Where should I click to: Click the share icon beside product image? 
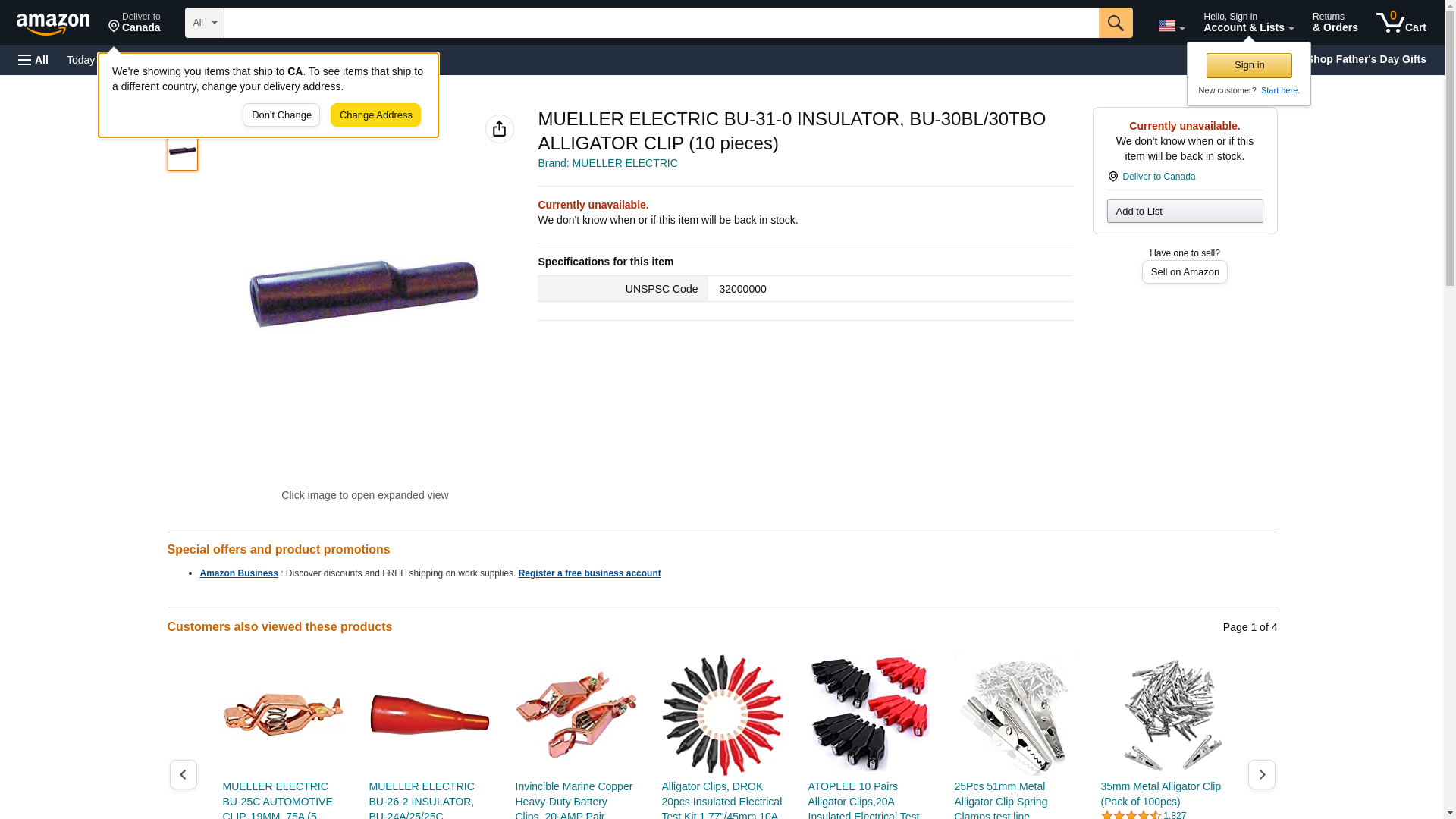click(499, 129)
